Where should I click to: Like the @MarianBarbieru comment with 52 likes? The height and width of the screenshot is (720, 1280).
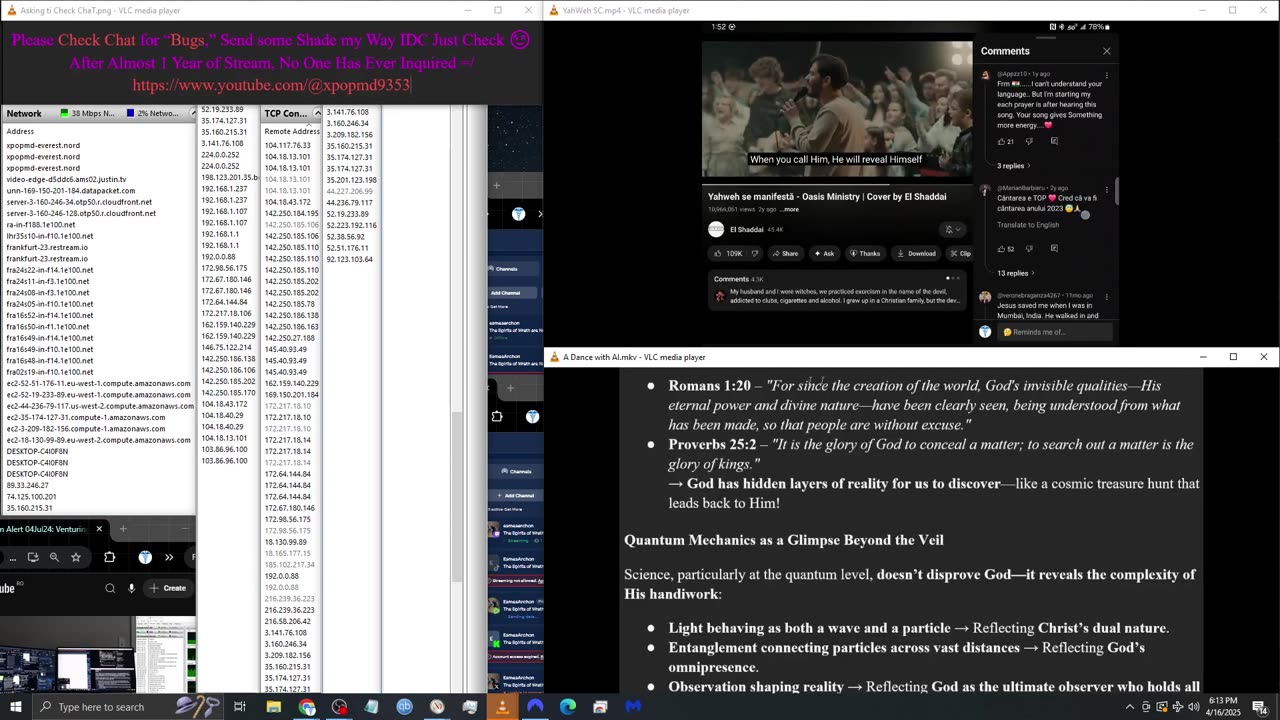pos(1001,249)
